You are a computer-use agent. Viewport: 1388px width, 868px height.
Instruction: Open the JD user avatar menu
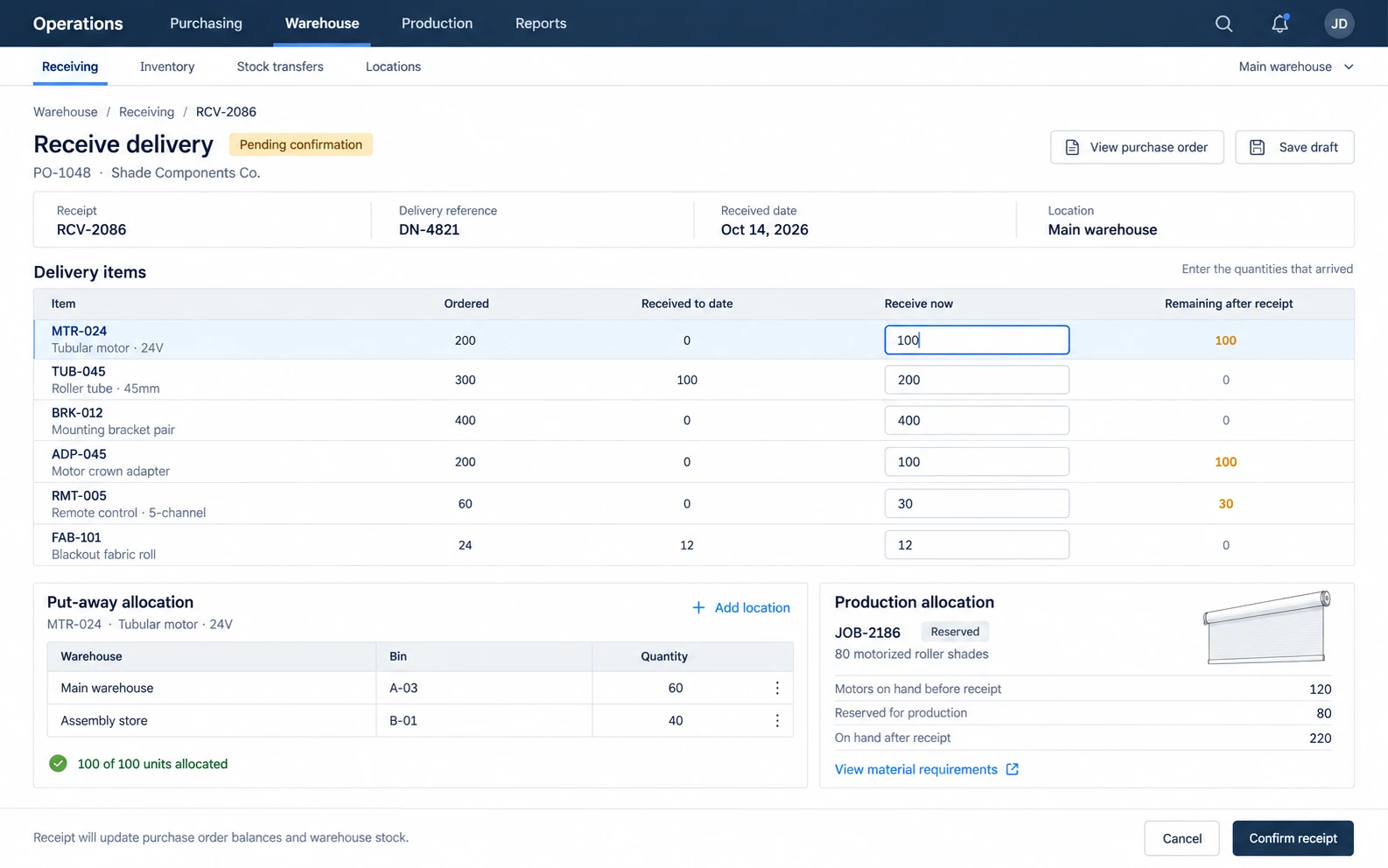pyautogui.click(x=1339, y=24)
